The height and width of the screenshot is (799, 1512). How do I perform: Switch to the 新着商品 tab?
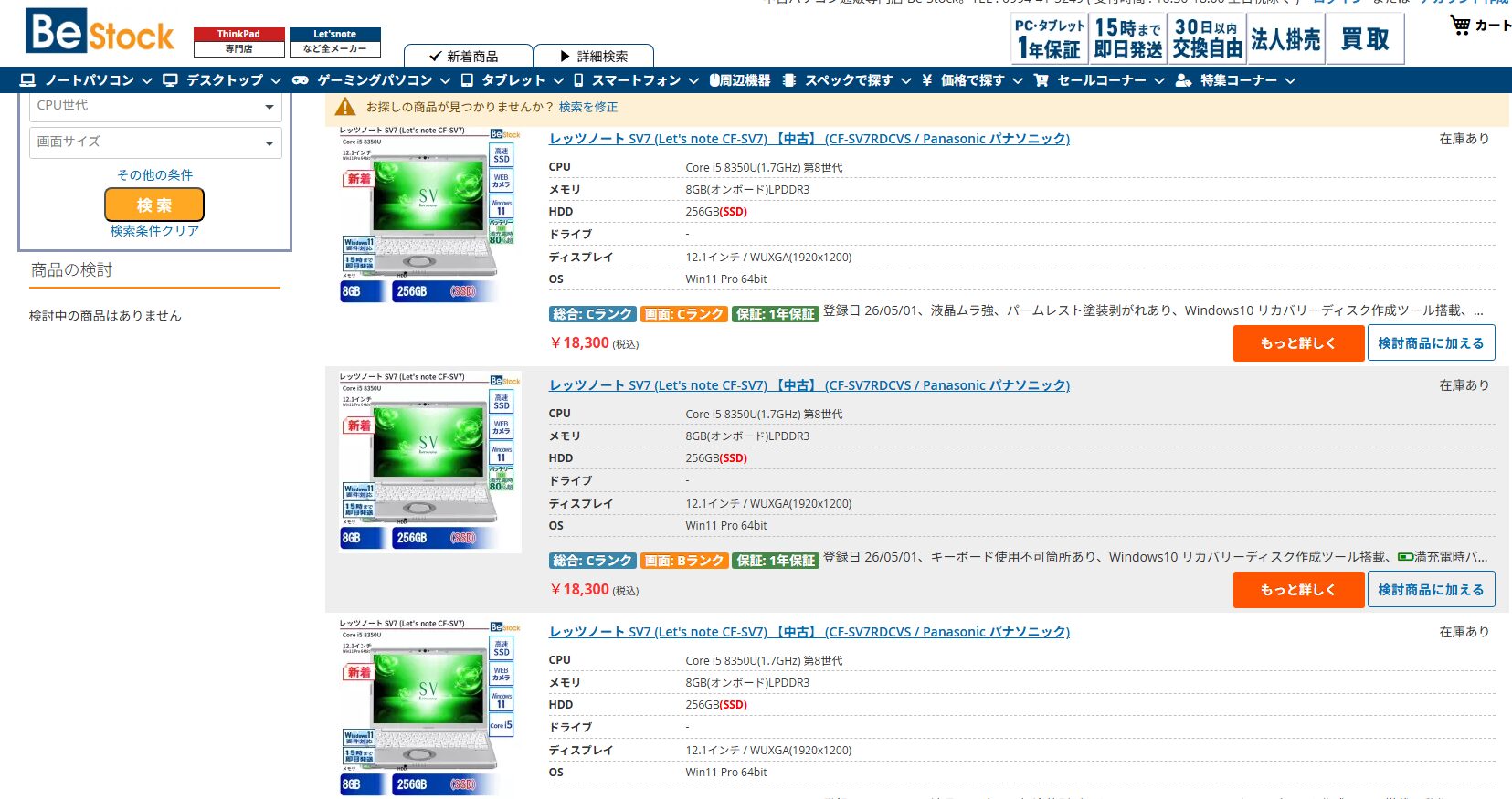468,56
